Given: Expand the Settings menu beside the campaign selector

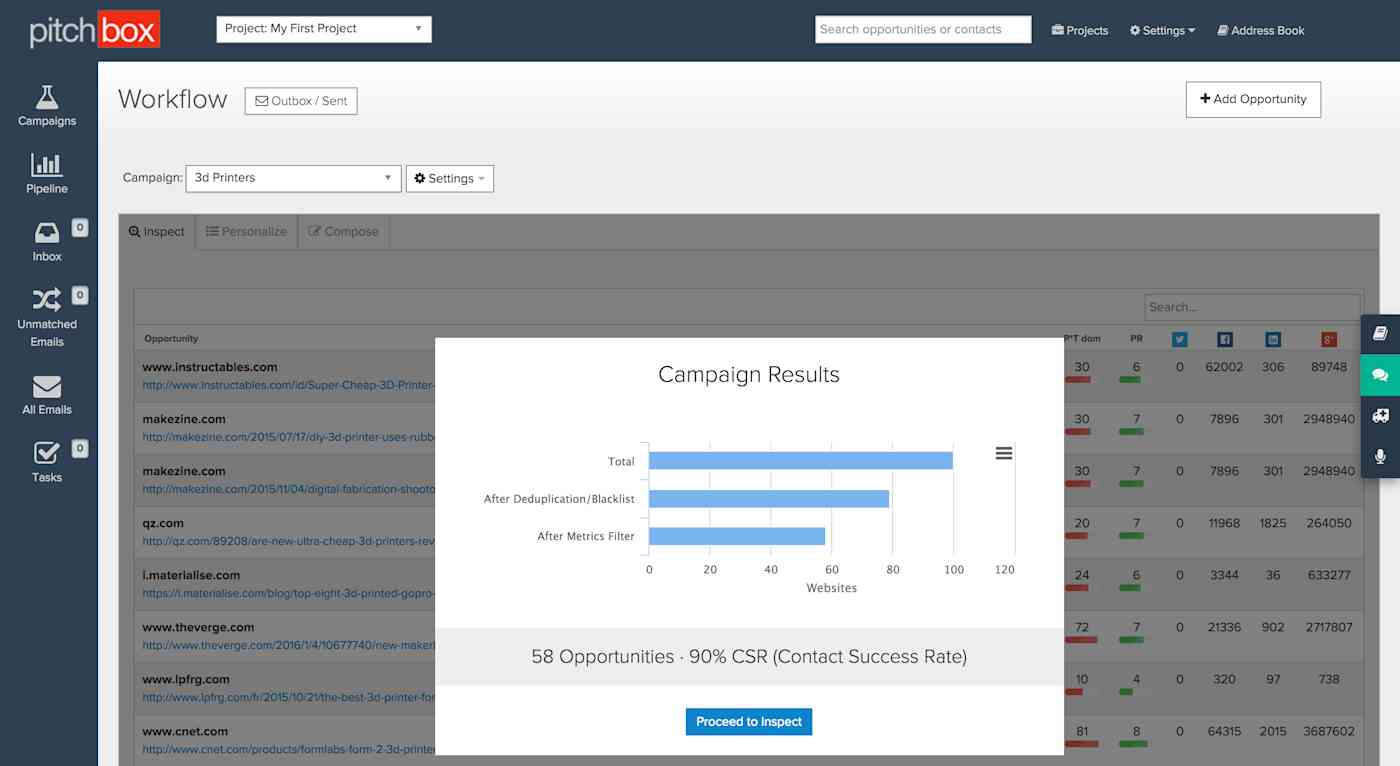Looking at the screenshot, I should coord(449,178).
